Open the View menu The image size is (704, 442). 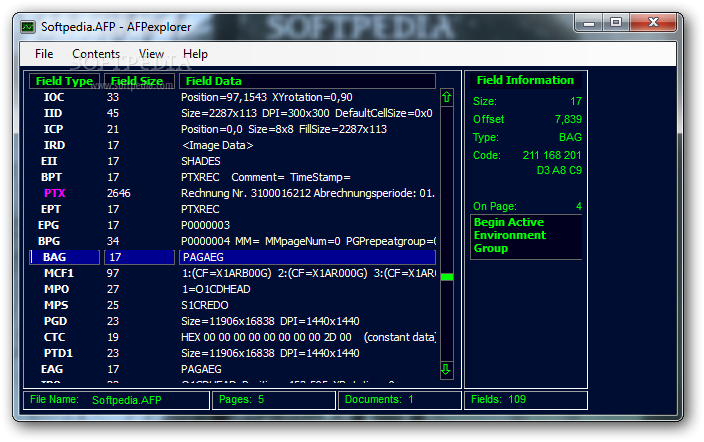(151, 54)
